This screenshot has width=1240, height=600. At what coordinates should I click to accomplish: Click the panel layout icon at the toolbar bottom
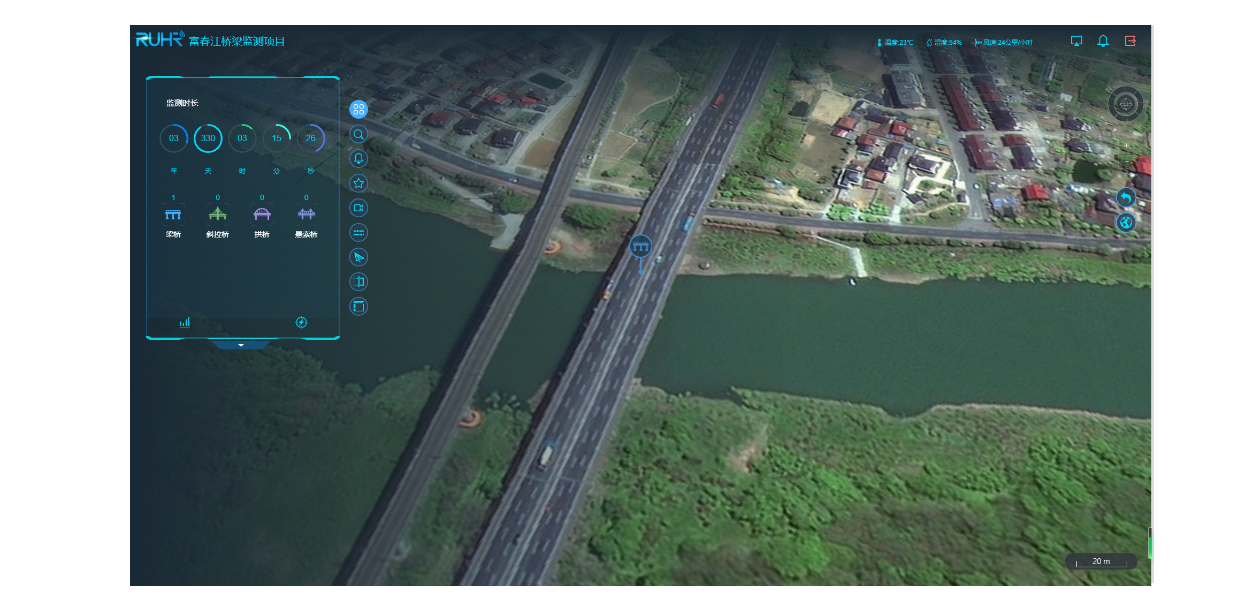coord(358,306)
